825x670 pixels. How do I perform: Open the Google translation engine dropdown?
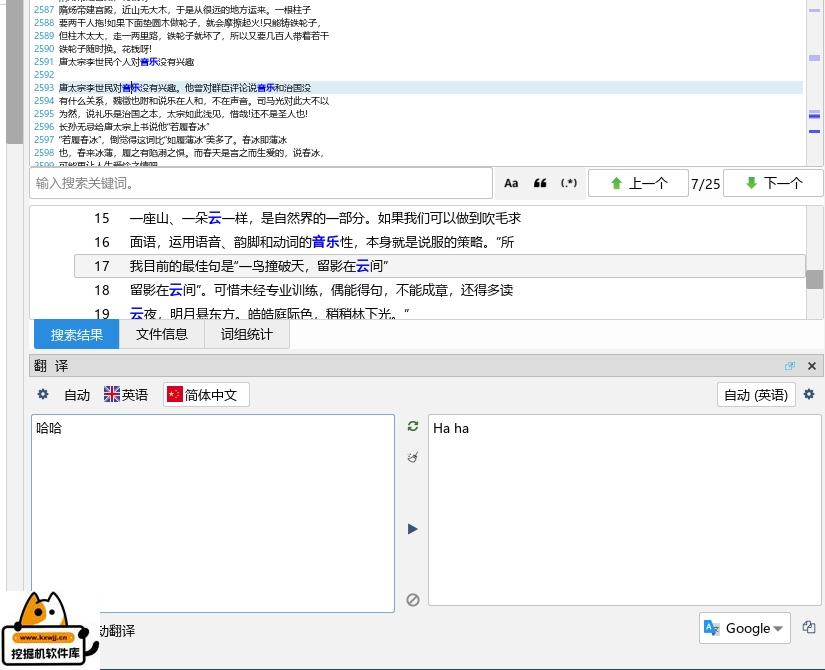(746, 628)
